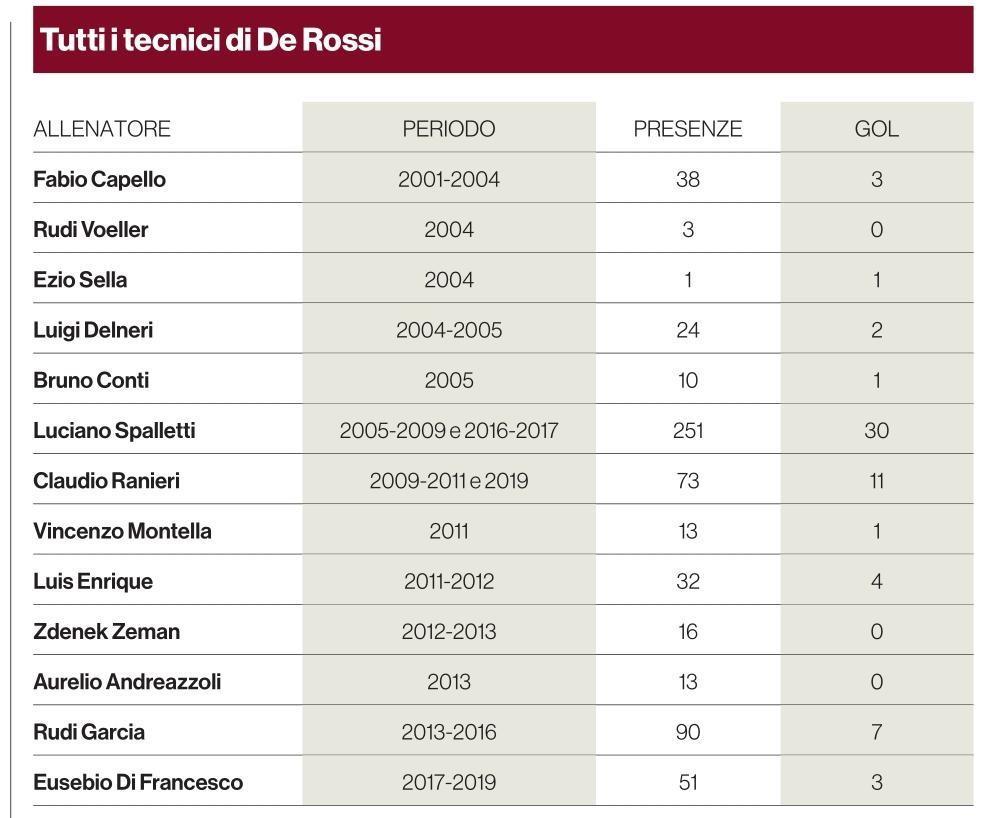Click Luciano Spalletti's 251 appearances cell
This screenshot has height=818, width=996.
pos(688,431)
